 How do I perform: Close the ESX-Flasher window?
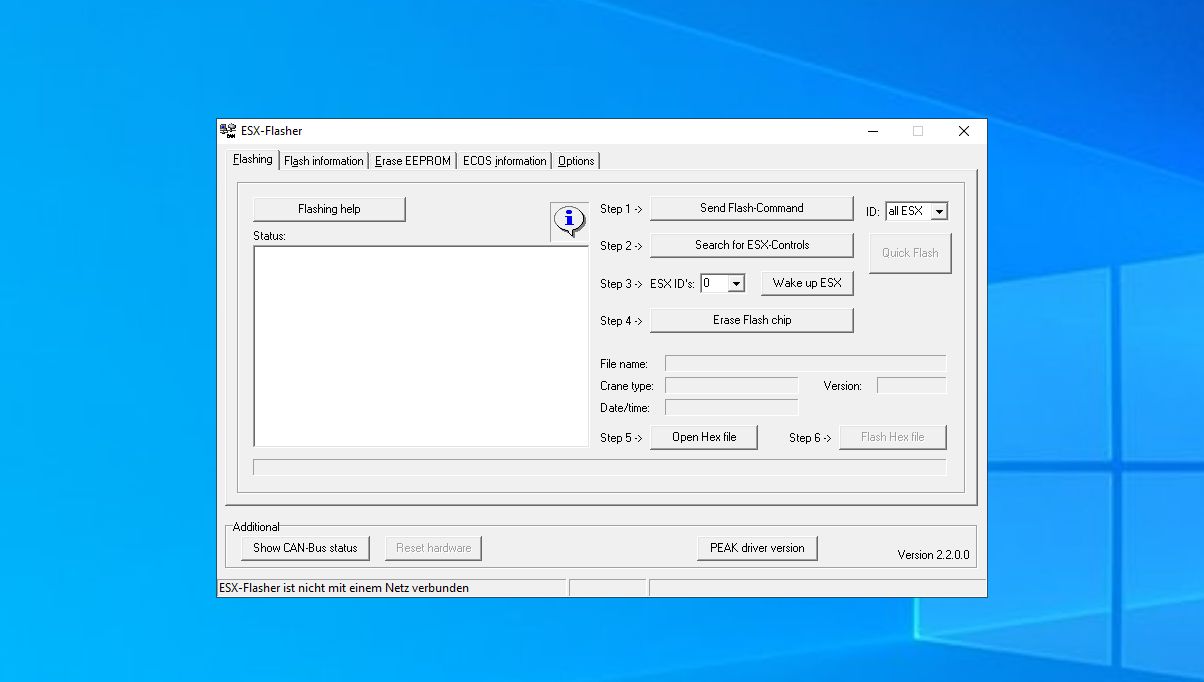click(963, 131)
